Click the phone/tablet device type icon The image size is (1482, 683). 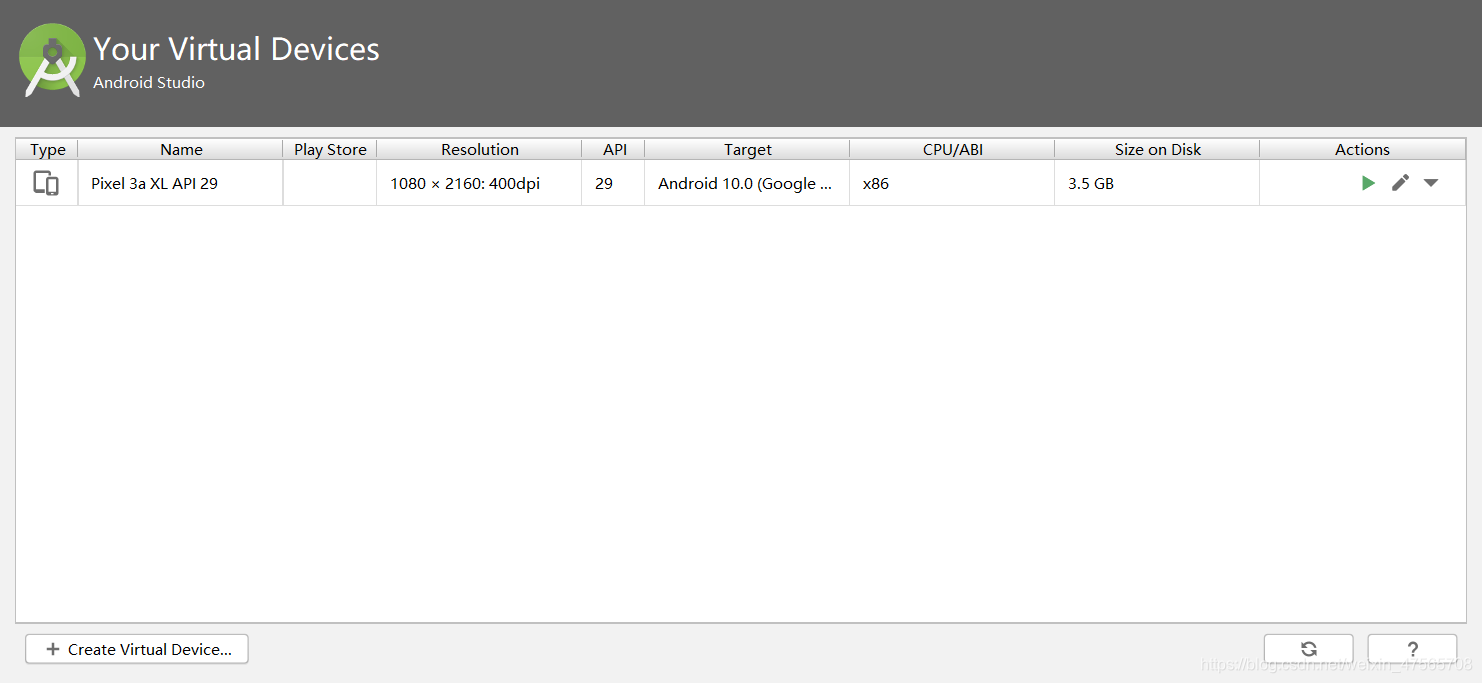click(46, 183)
